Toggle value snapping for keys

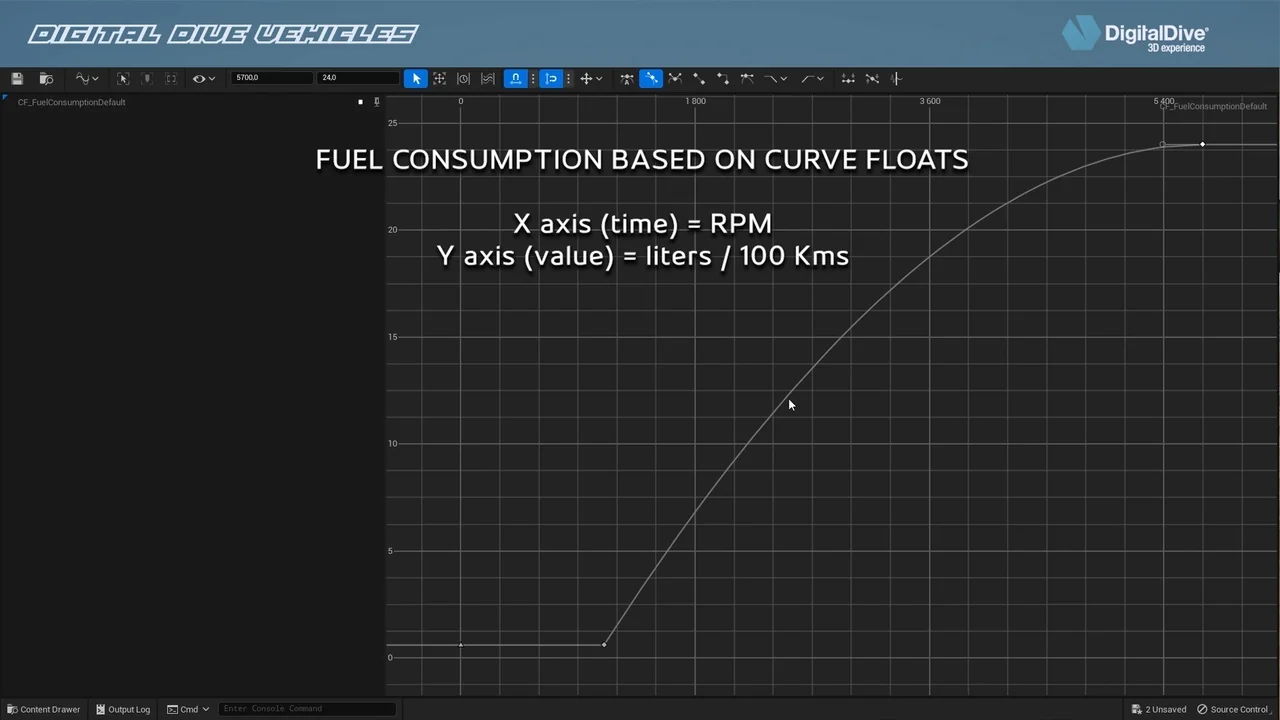click(x=551, y=78)
